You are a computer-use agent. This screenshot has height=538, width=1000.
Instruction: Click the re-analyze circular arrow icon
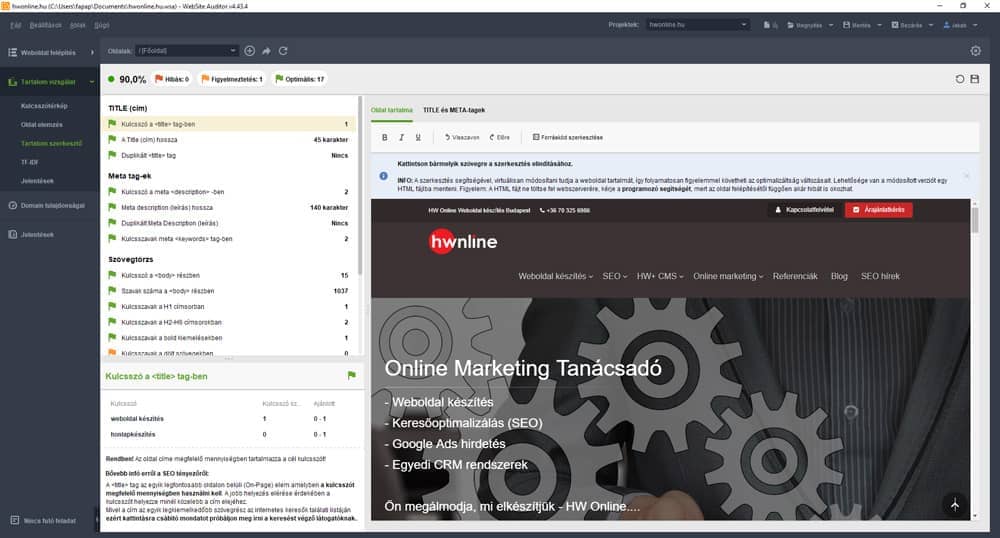pyautogui.click(x=960, y=79)
